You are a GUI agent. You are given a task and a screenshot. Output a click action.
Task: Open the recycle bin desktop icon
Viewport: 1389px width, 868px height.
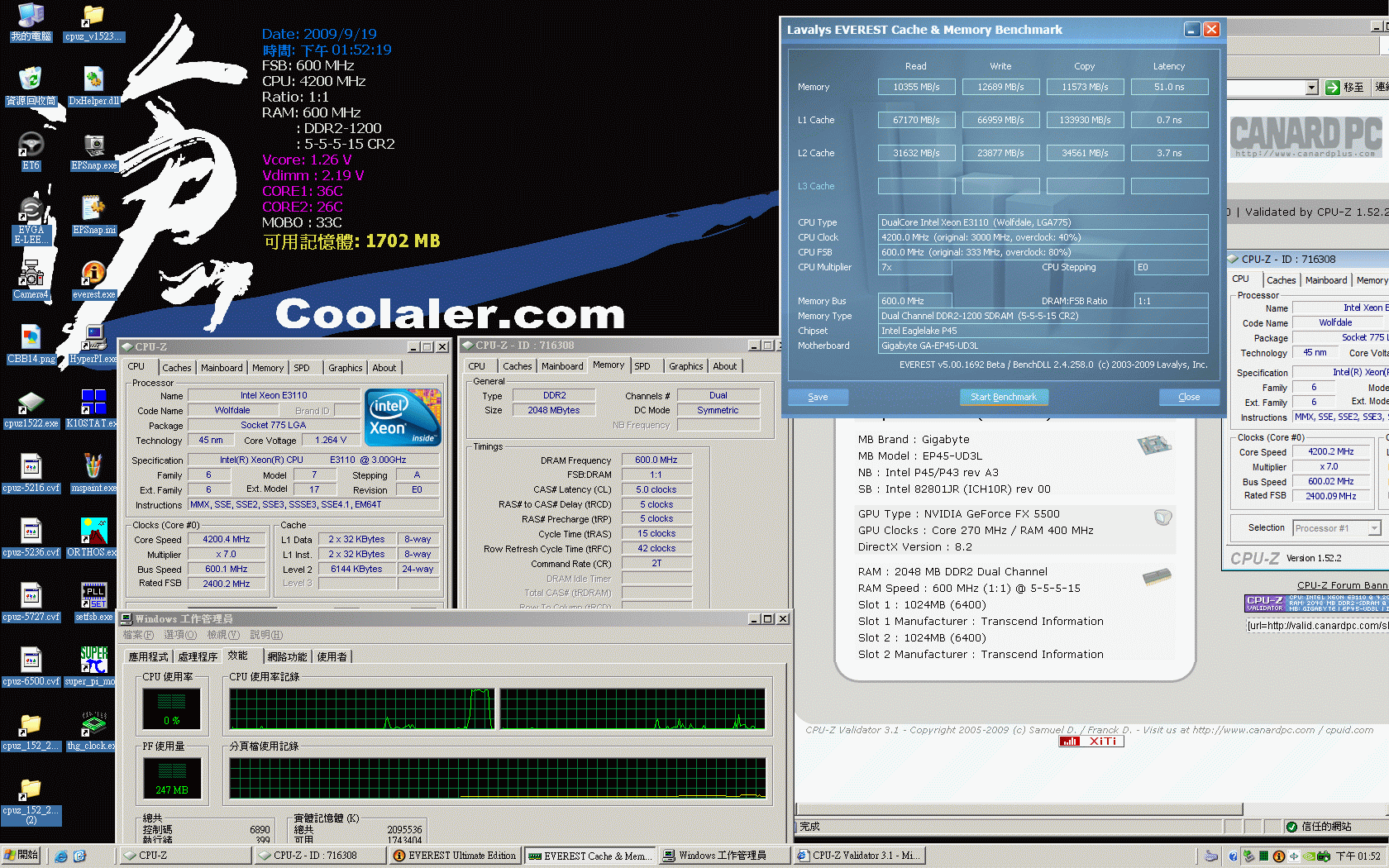[x=31, y=86]
